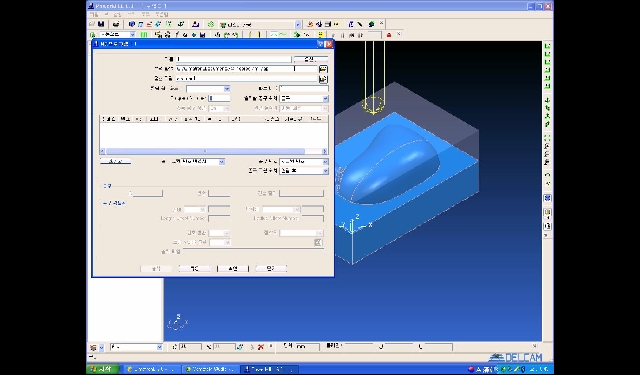This screenshot has height=375, width=640.
Task: Open the active toolpath combo box in main toolbar
Action: (260, 25)
